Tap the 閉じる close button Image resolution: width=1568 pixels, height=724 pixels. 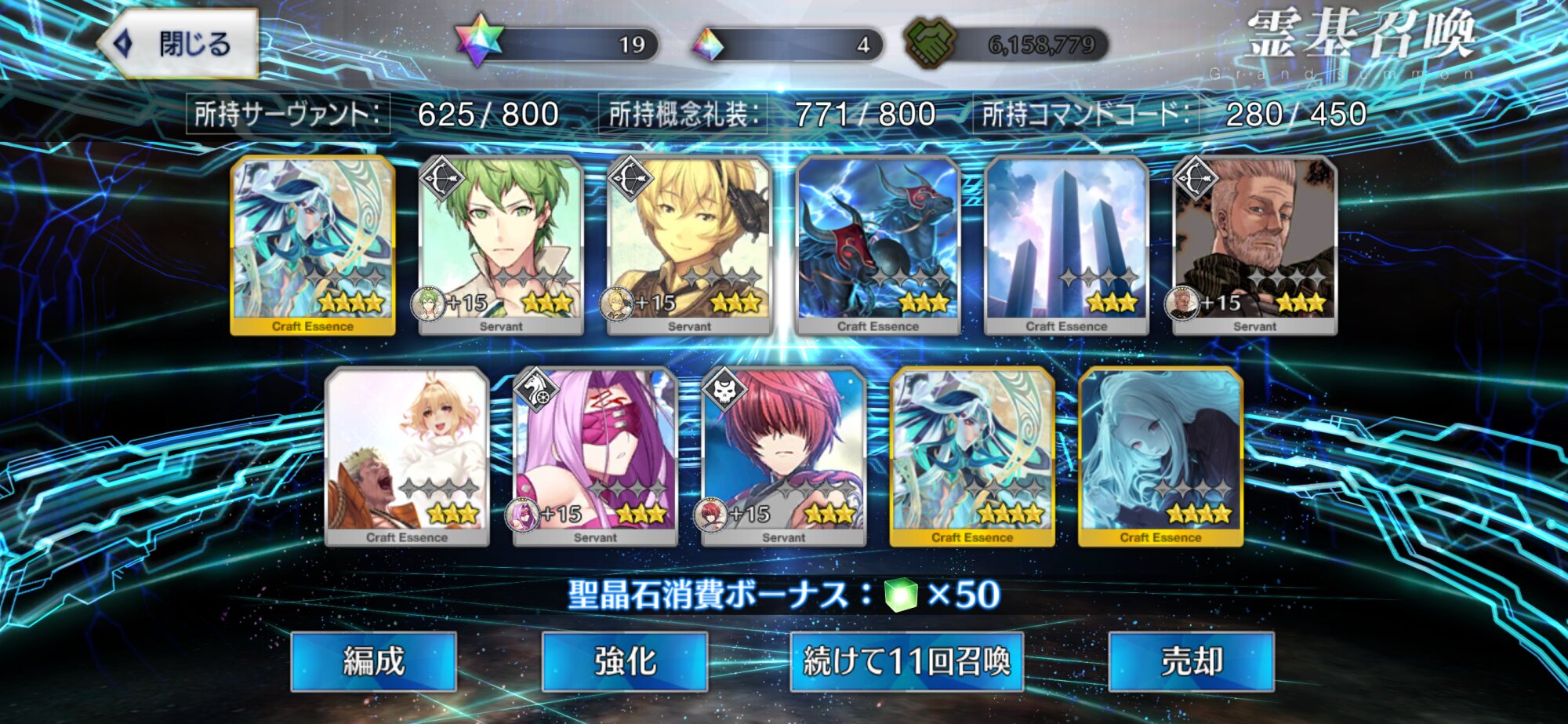pyautogui.click(x=179, y=43)
